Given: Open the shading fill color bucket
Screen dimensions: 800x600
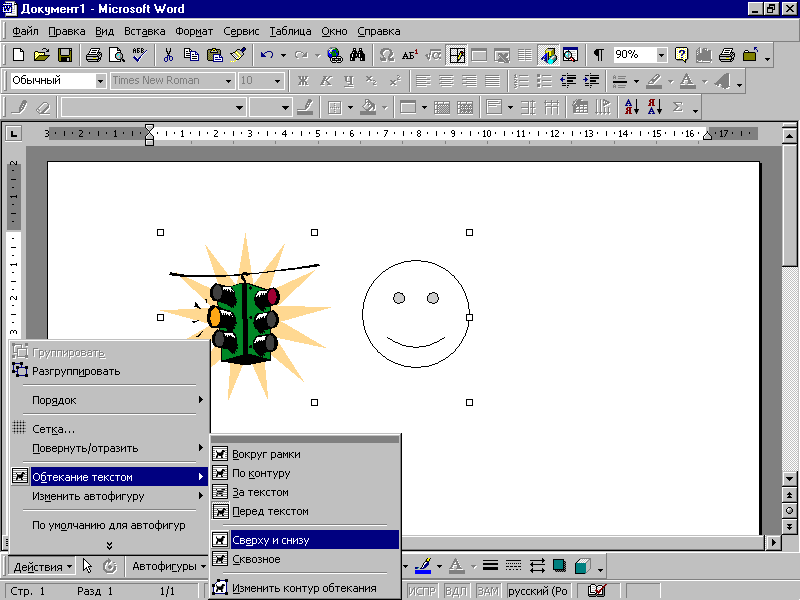Looking at the screenshot, I should coord(368,107).
